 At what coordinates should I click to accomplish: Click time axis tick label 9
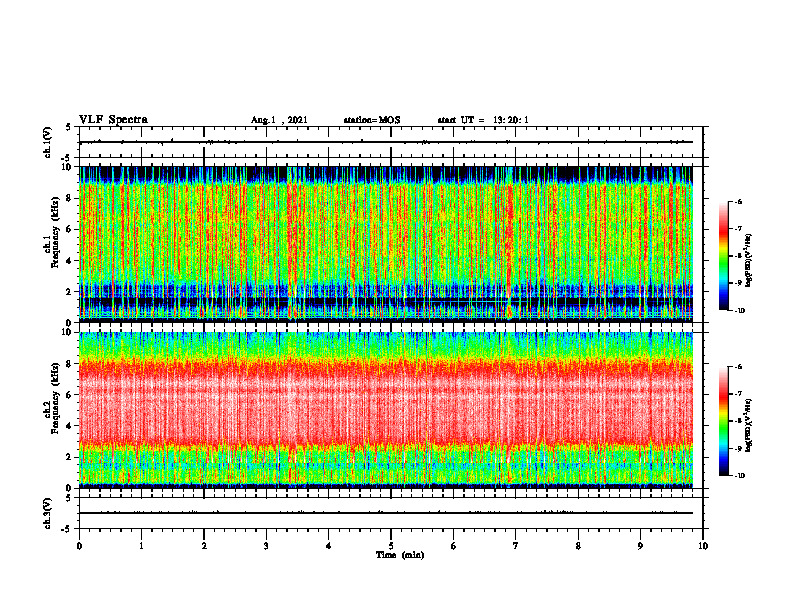[x=640, y=546]
